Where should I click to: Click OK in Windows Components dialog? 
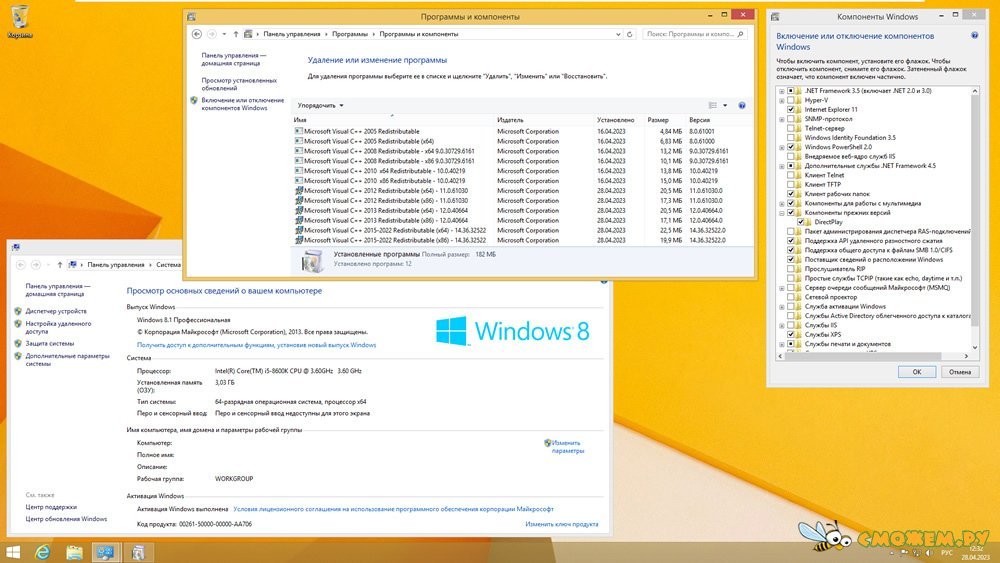coord(916,372)
